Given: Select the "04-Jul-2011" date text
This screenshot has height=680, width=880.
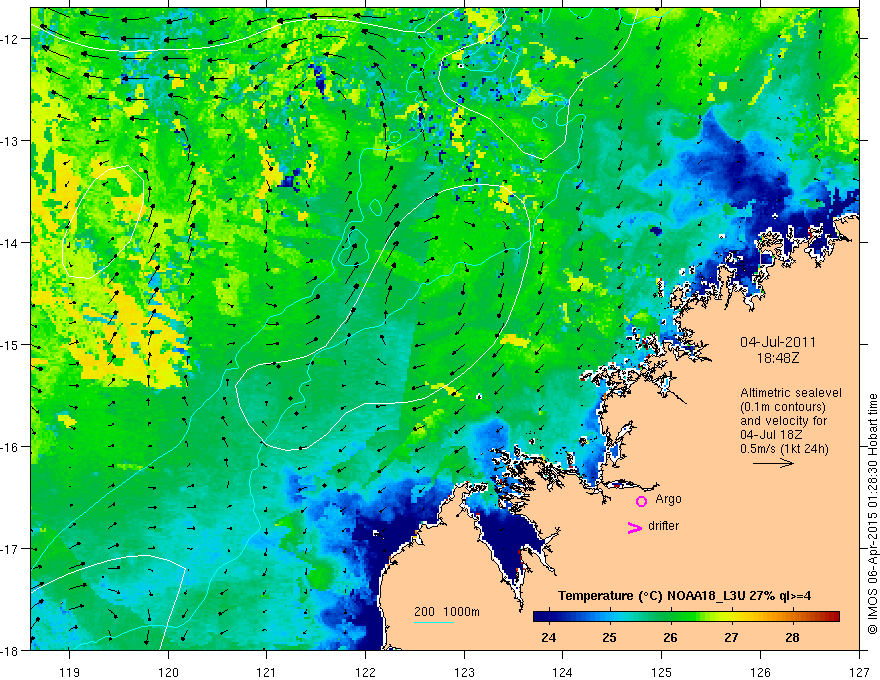Looking at the screenshot, I should point(778,342).
